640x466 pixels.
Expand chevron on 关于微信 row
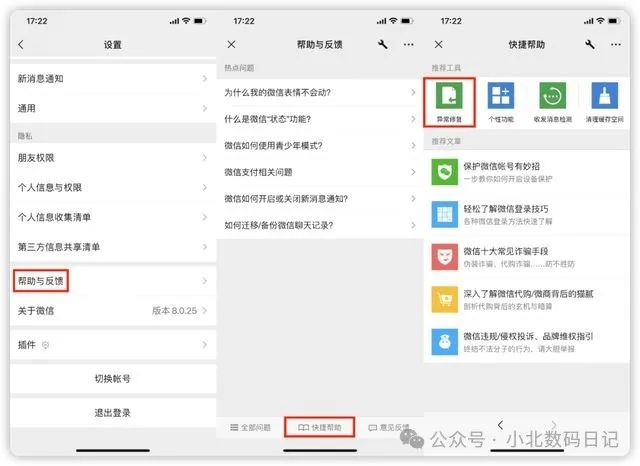205,311
